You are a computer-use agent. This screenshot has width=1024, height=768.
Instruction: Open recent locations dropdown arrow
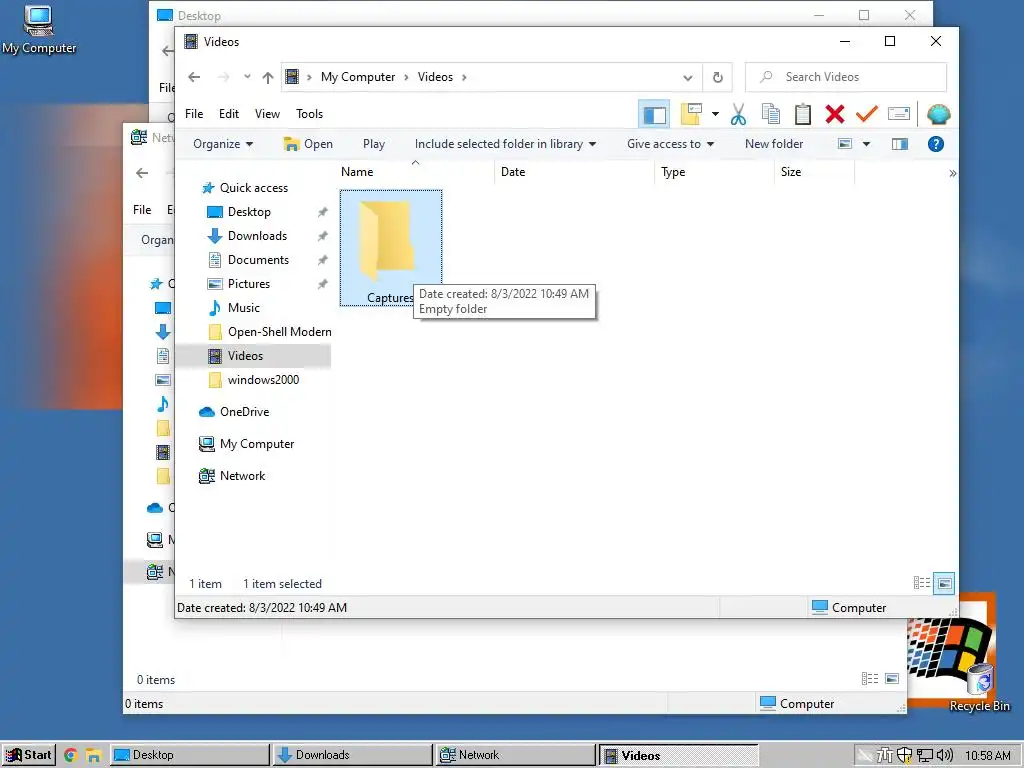(x=247, y=77)
